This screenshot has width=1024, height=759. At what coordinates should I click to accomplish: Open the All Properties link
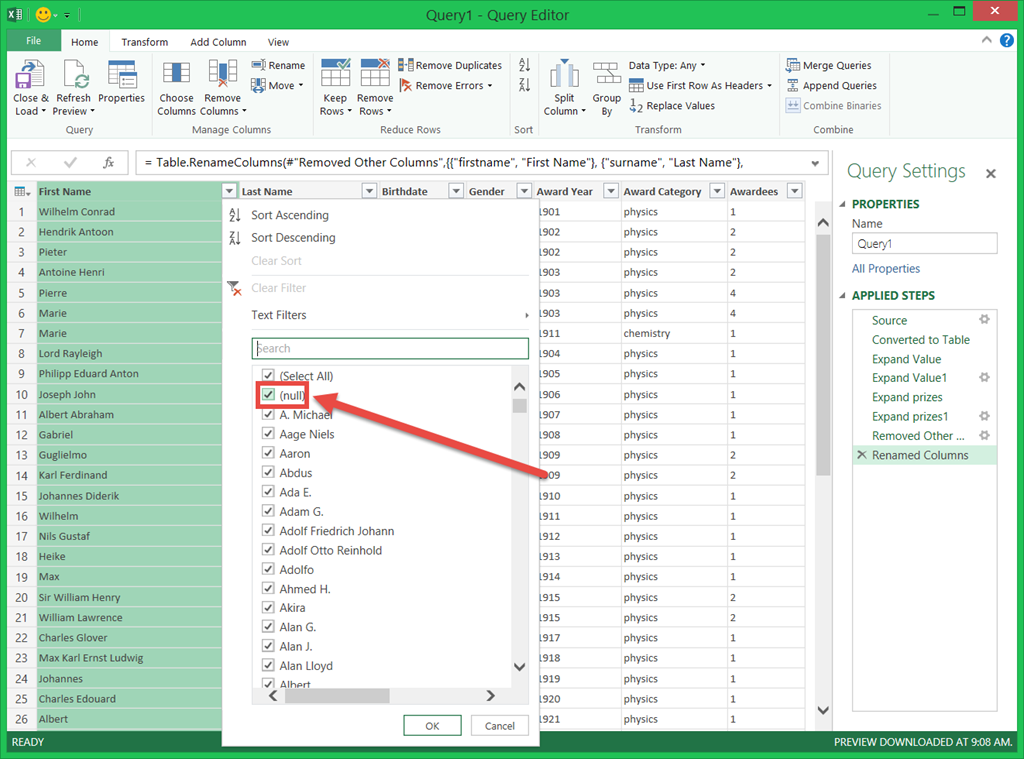click(886, 269)
